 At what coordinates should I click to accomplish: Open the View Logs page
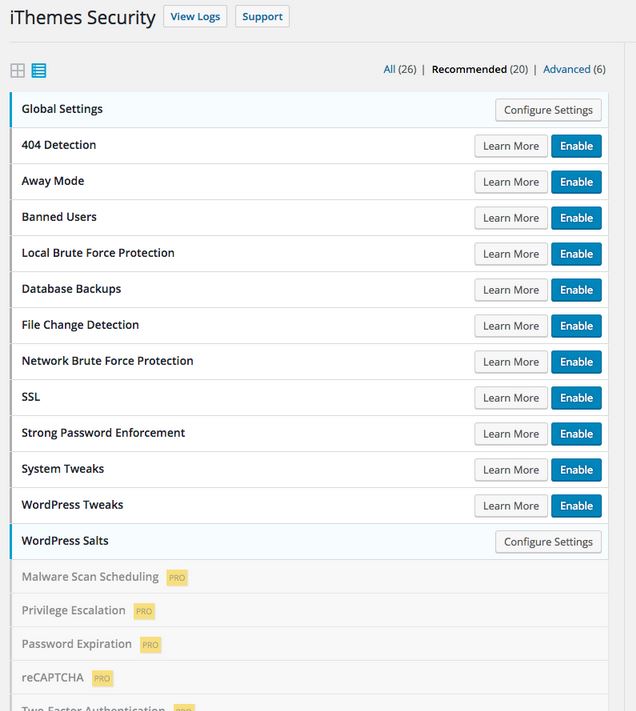195,17
